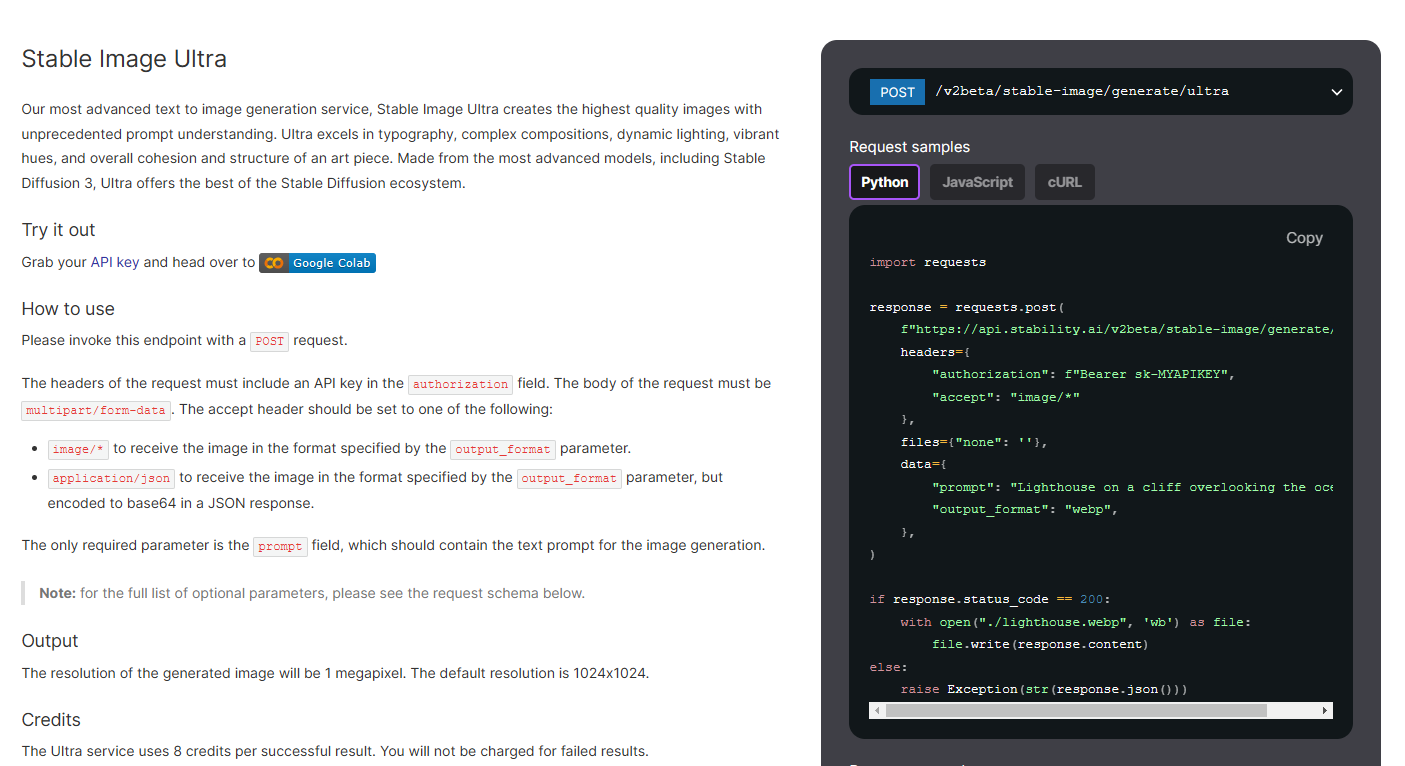Click the "accept": "image/*" code line
The height and width of the screenshot is (766, 1405).
1006,396
